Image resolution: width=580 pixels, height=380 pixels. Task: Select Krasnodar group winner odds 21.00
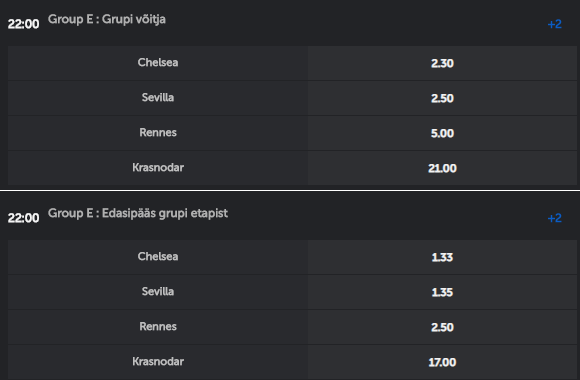442,168
